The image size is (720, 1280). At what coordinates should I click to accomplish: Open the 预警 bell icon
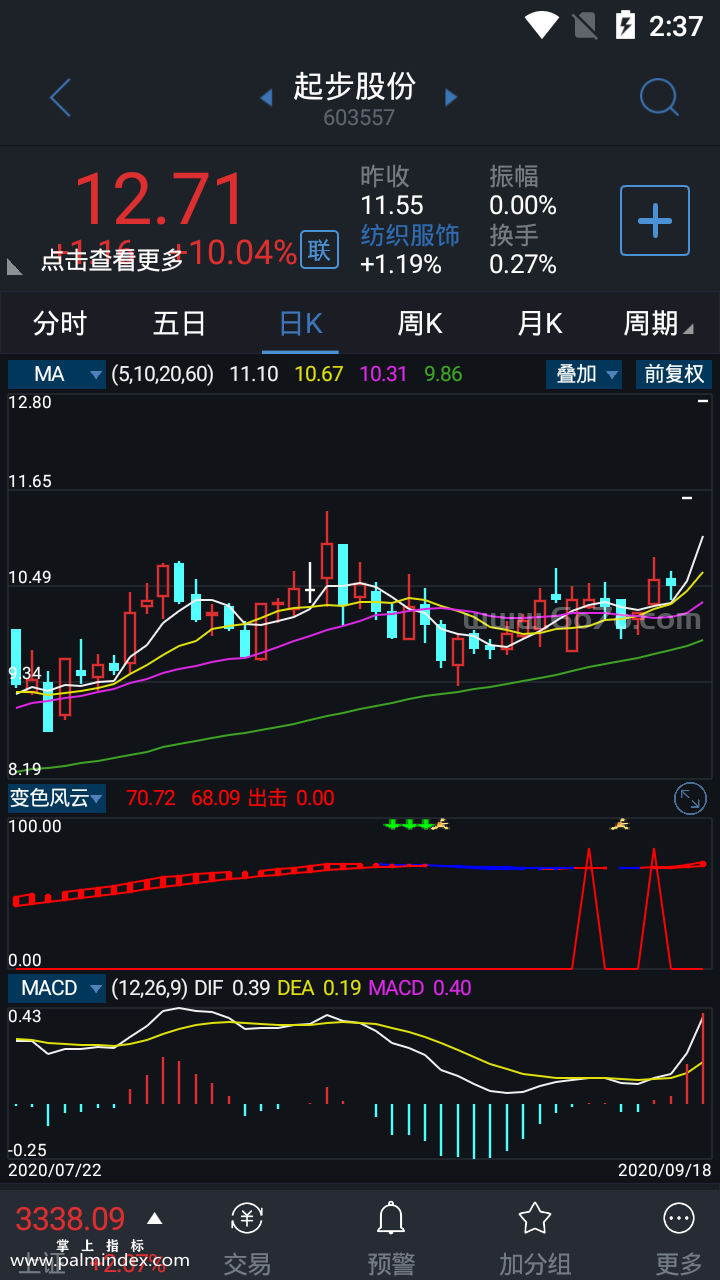pos(390,1219)
